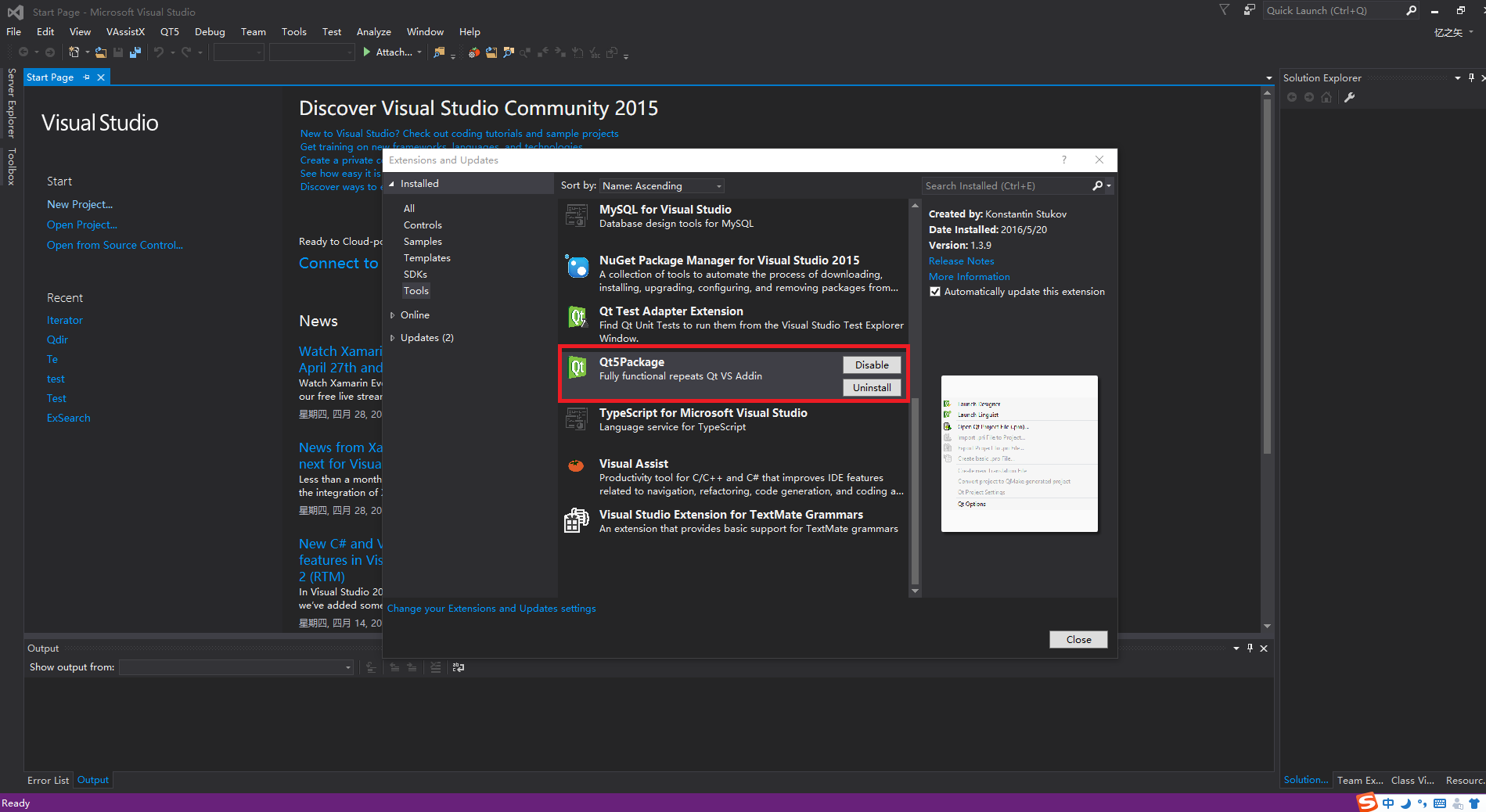
Task: Click the Open File toolbar icon
Action: tap(101, 52)
